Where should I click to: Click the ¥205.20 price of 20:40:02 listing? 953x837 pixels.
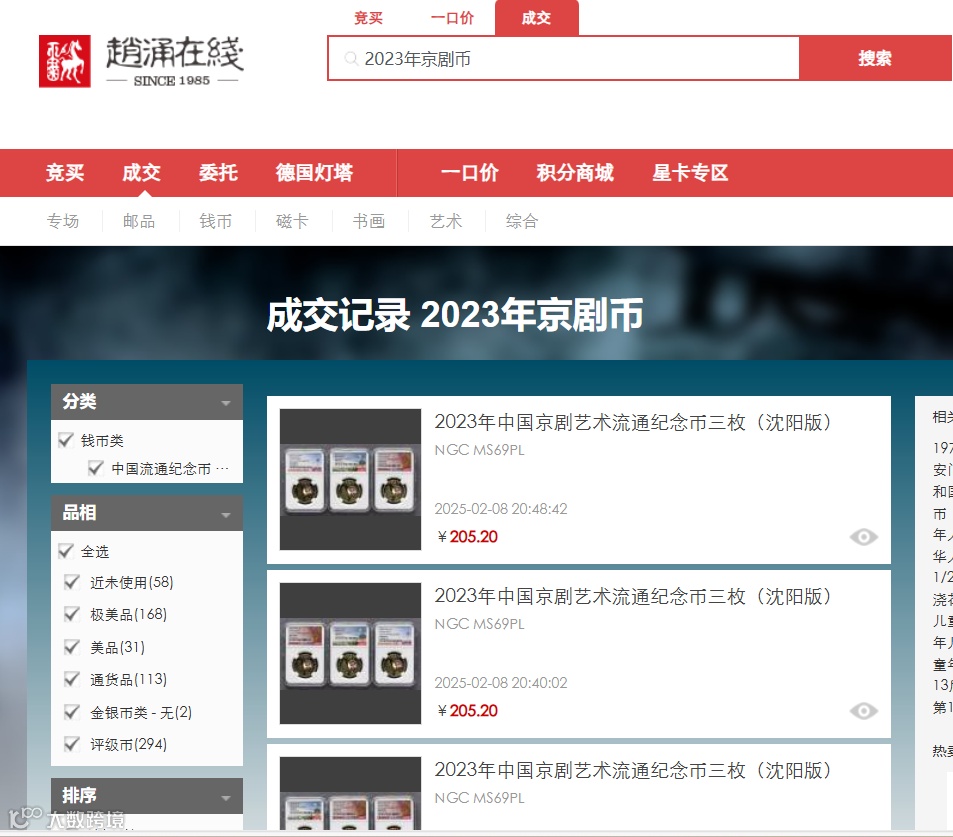click(x=467, y=711)
